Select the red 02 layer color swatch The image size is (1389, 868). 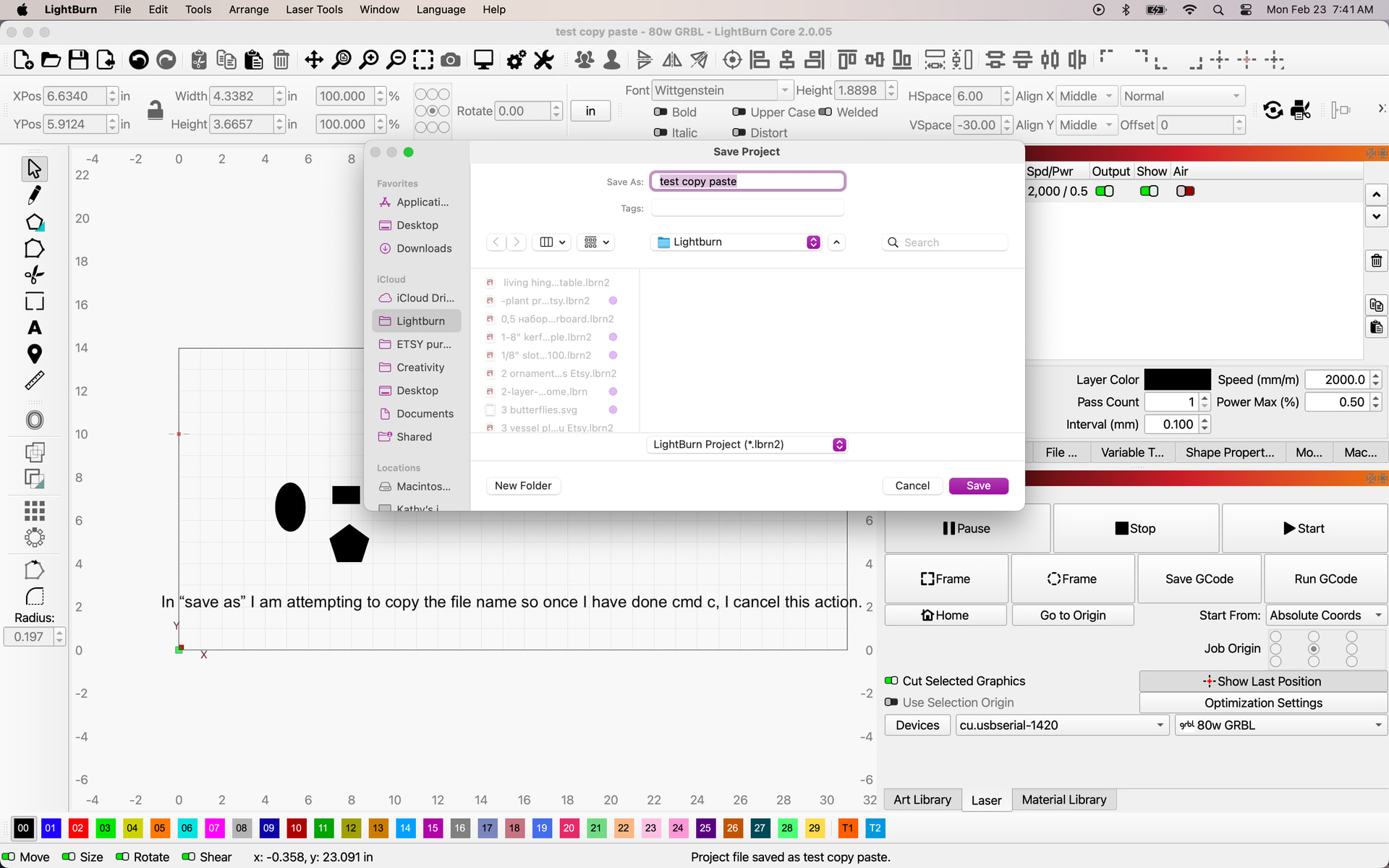click(x=78, y=827)
